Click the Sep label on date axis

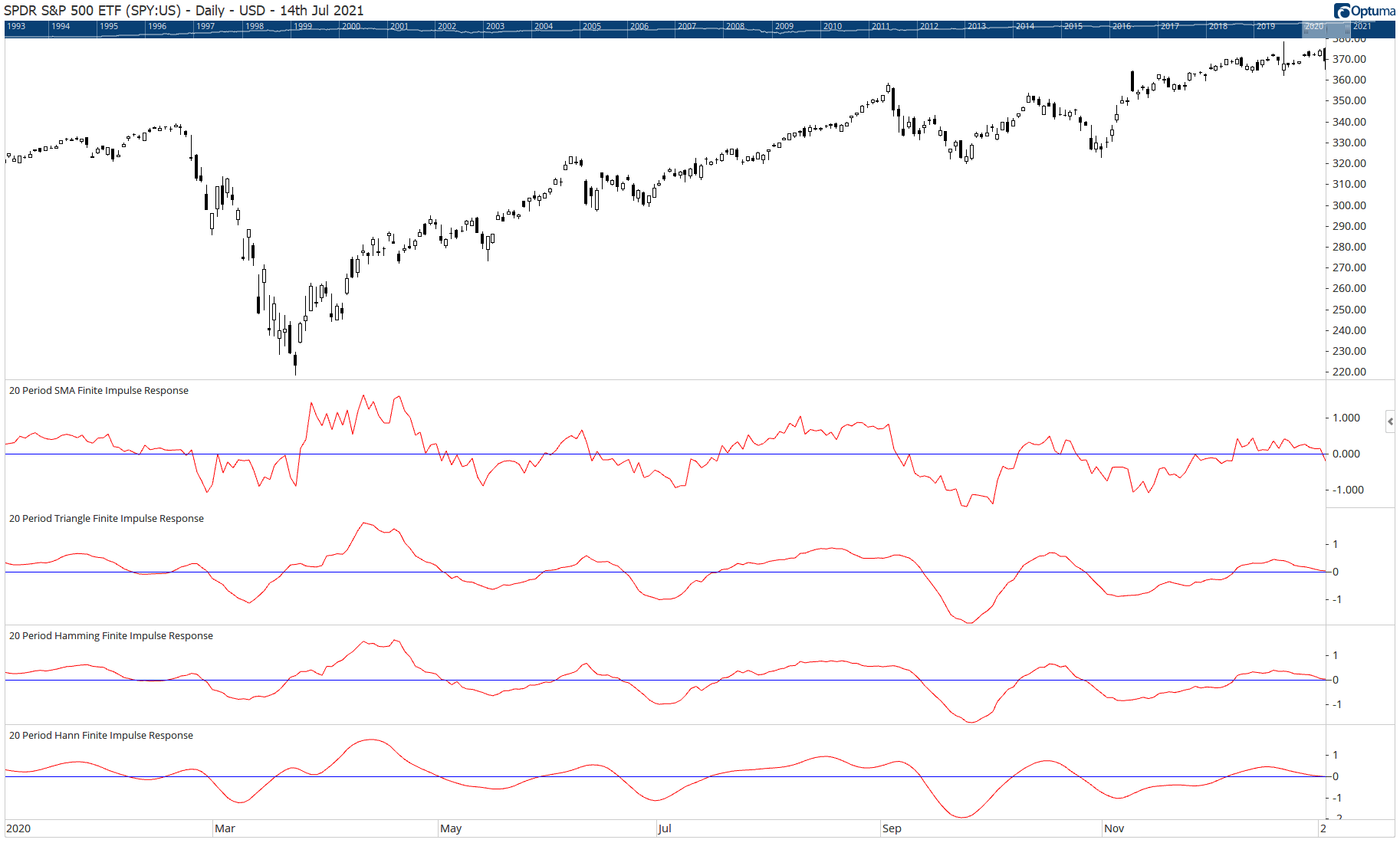pyautogui.click(x=892, y=828)
